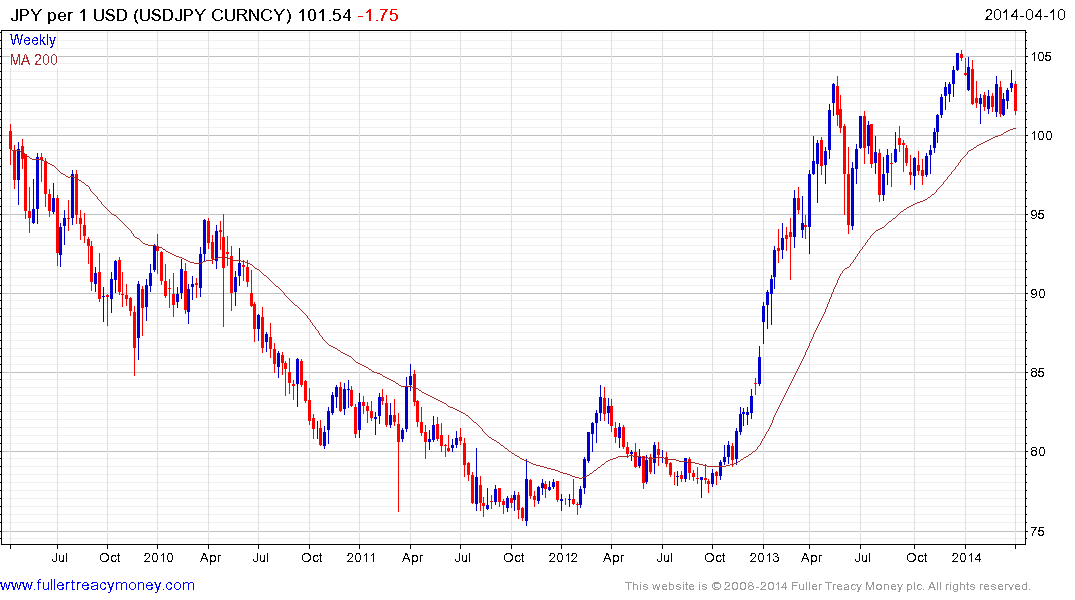
Task: Click the 2014 year label on time axis
Action: (966, 557)
